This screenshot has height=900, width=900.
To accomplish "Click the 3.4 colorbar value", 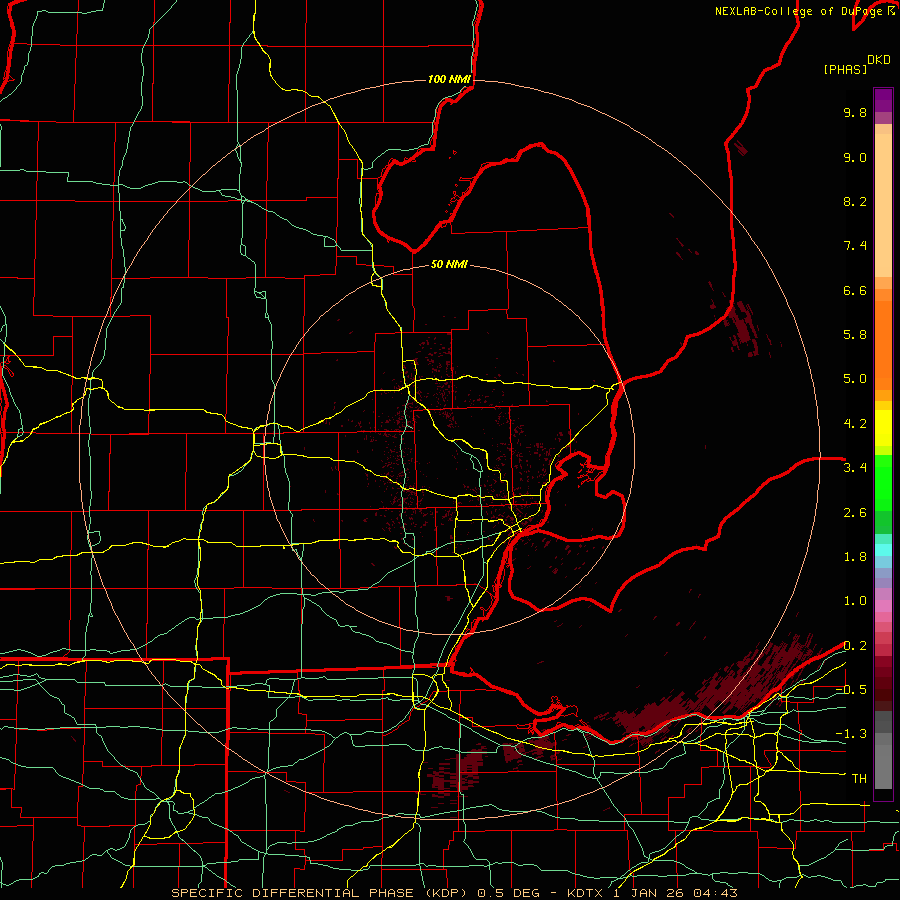I will [x=855, y=468].
